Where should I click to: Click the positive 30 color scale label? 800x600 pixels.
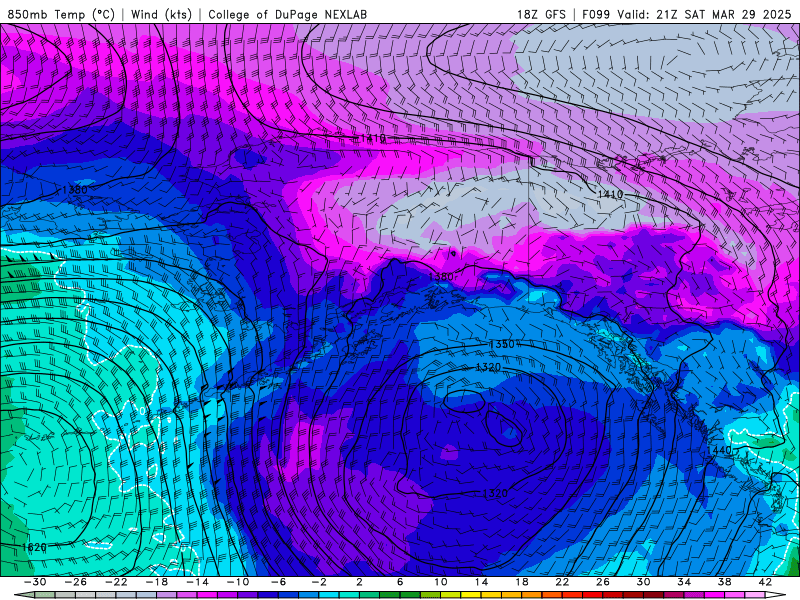coord(643,582)
